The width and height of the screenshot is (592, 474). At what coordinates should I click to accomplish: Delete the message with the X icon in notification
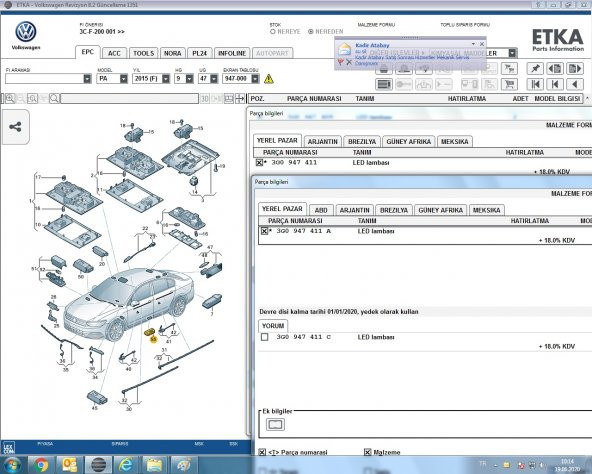point(349,62)
